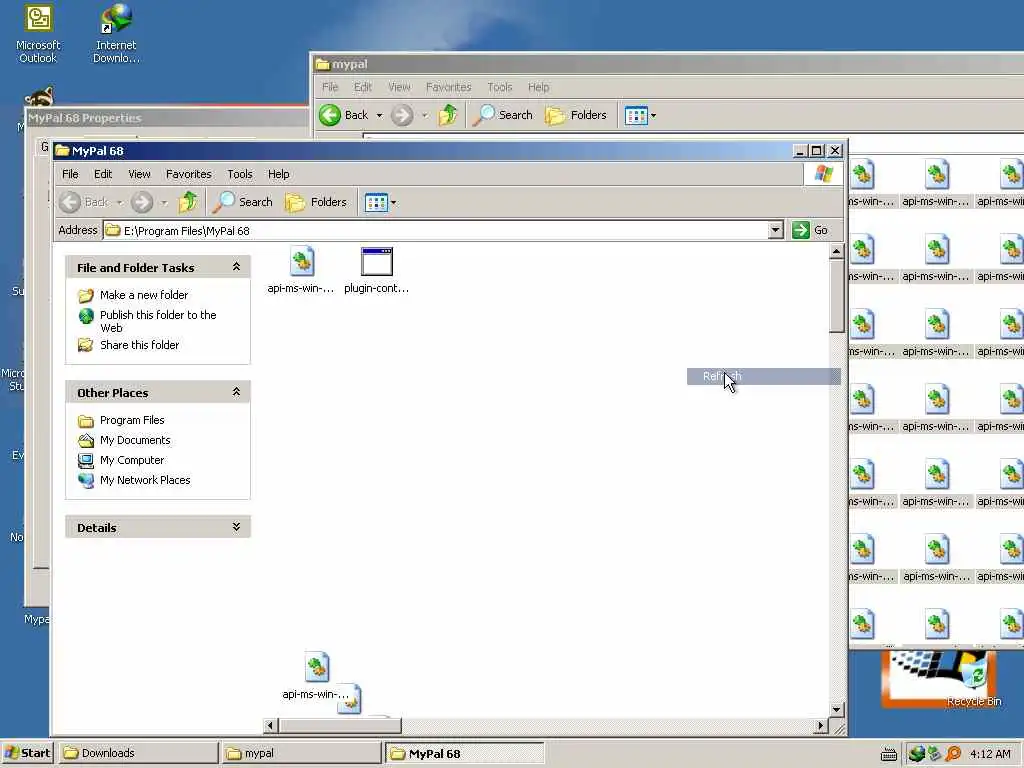1024x768 pixels.
Task: Click the 4:12 AM clock
Action: [990, 754]
